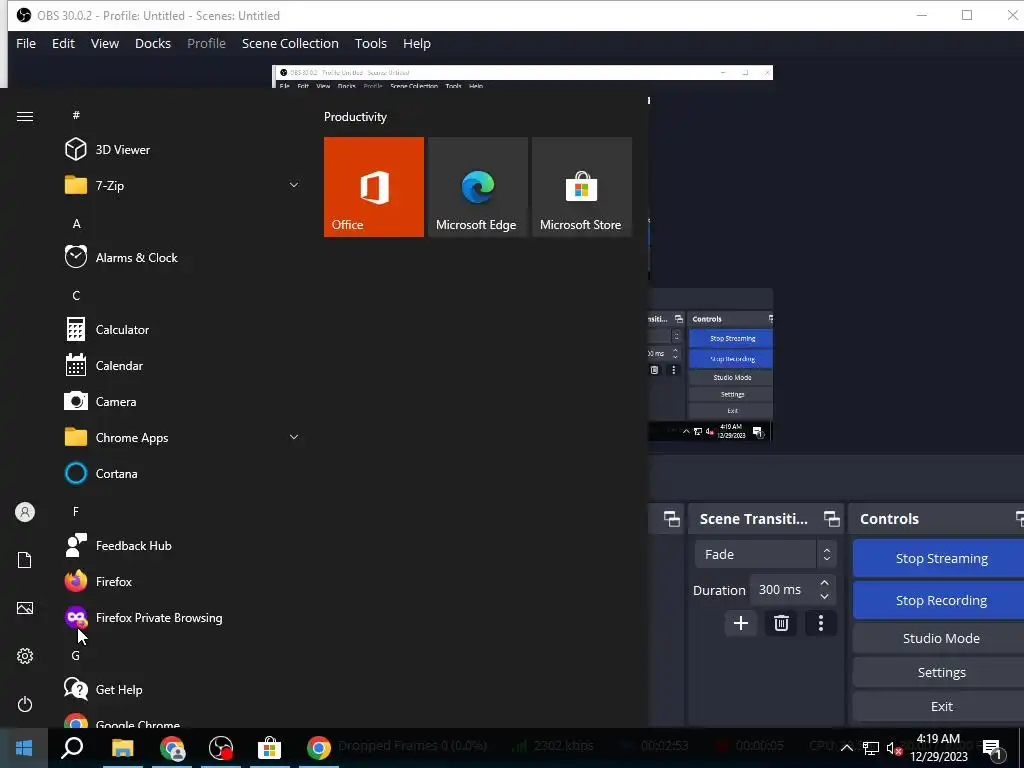Click the network tray icon
1024x768 pixels.
pos(871,748)
